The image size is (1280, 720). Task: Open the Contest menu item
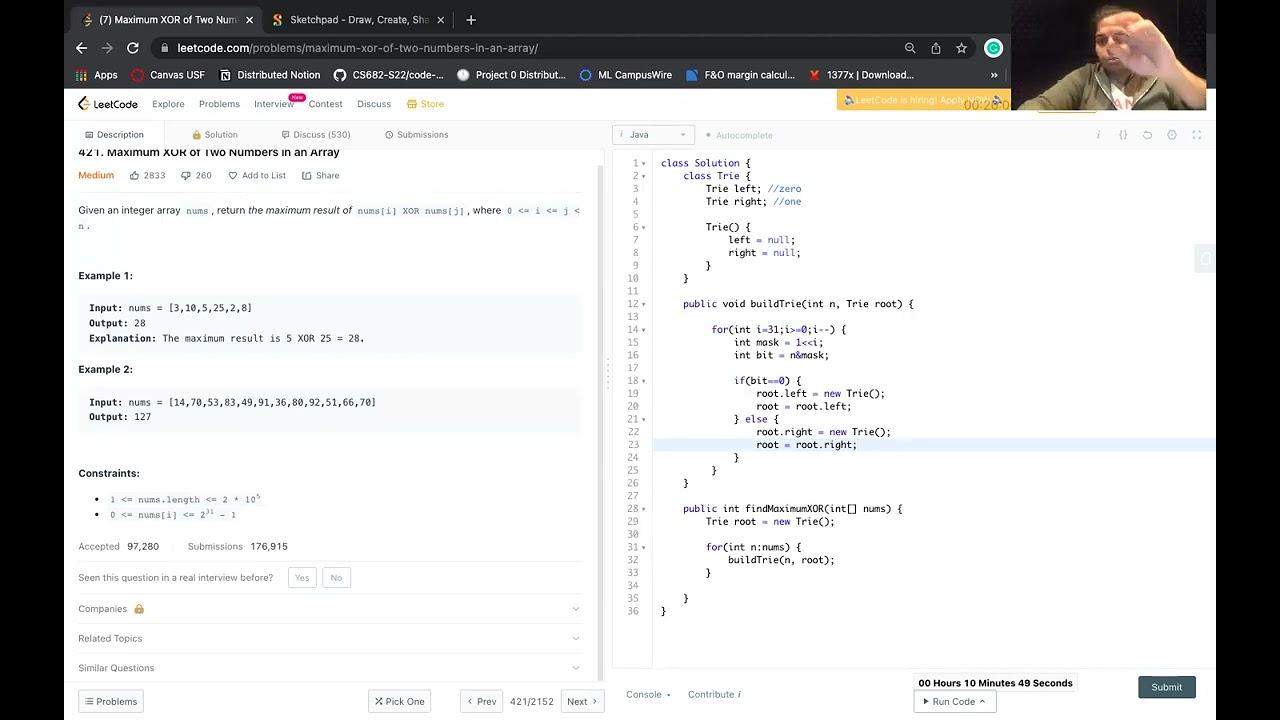325,104
